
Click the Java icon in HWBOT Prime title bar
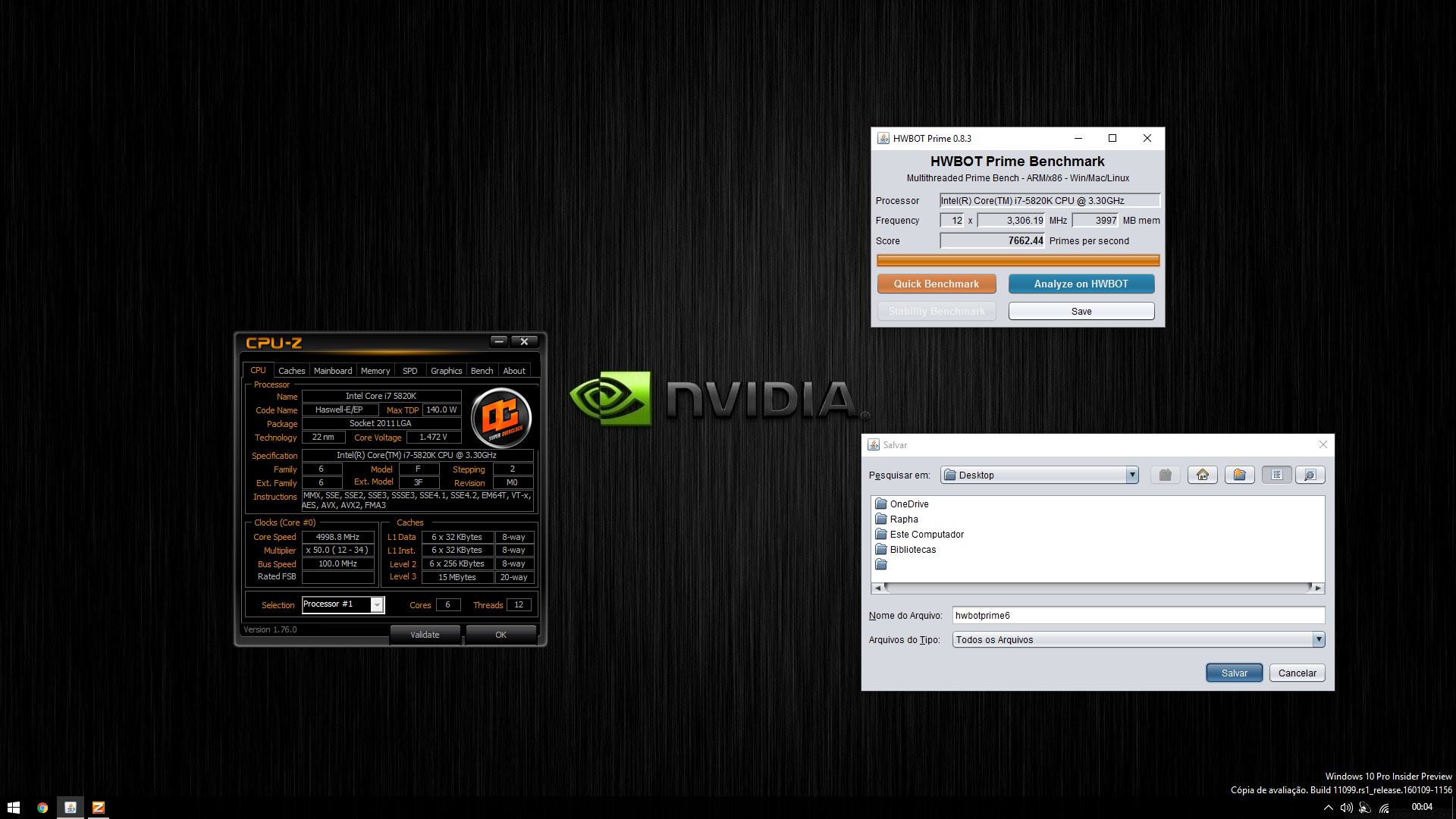883,138
